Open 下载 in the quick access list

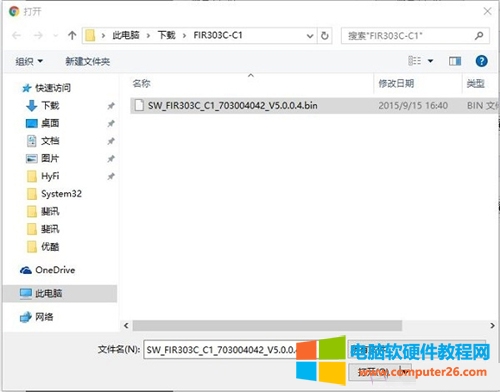[50, 106]
